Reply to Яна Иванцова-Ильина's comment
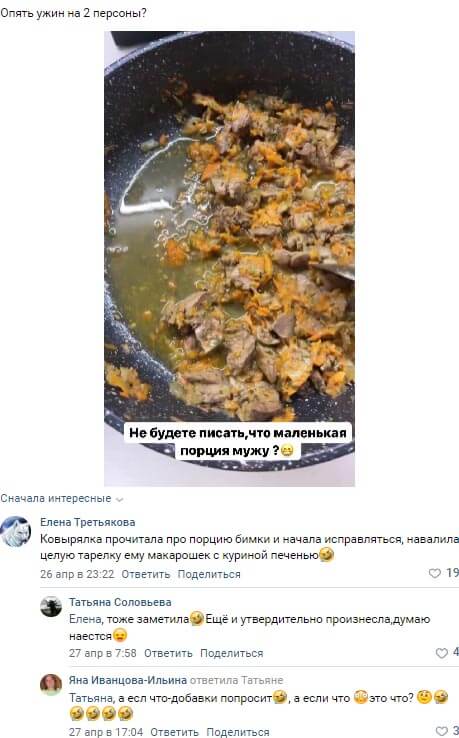 point(174,732)
